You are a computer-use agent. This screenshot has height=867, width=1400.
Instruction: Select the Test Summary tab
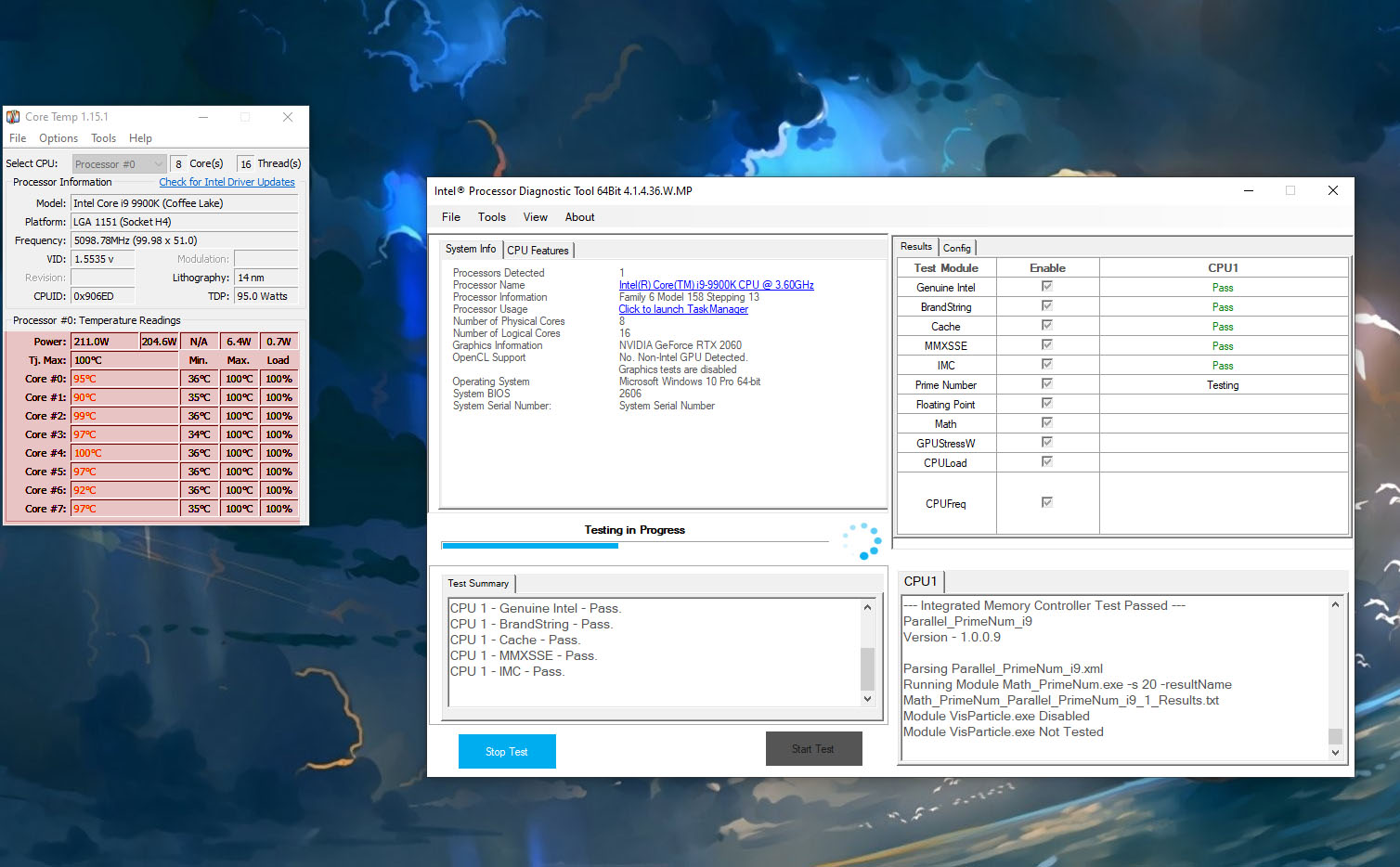(478, 583)
